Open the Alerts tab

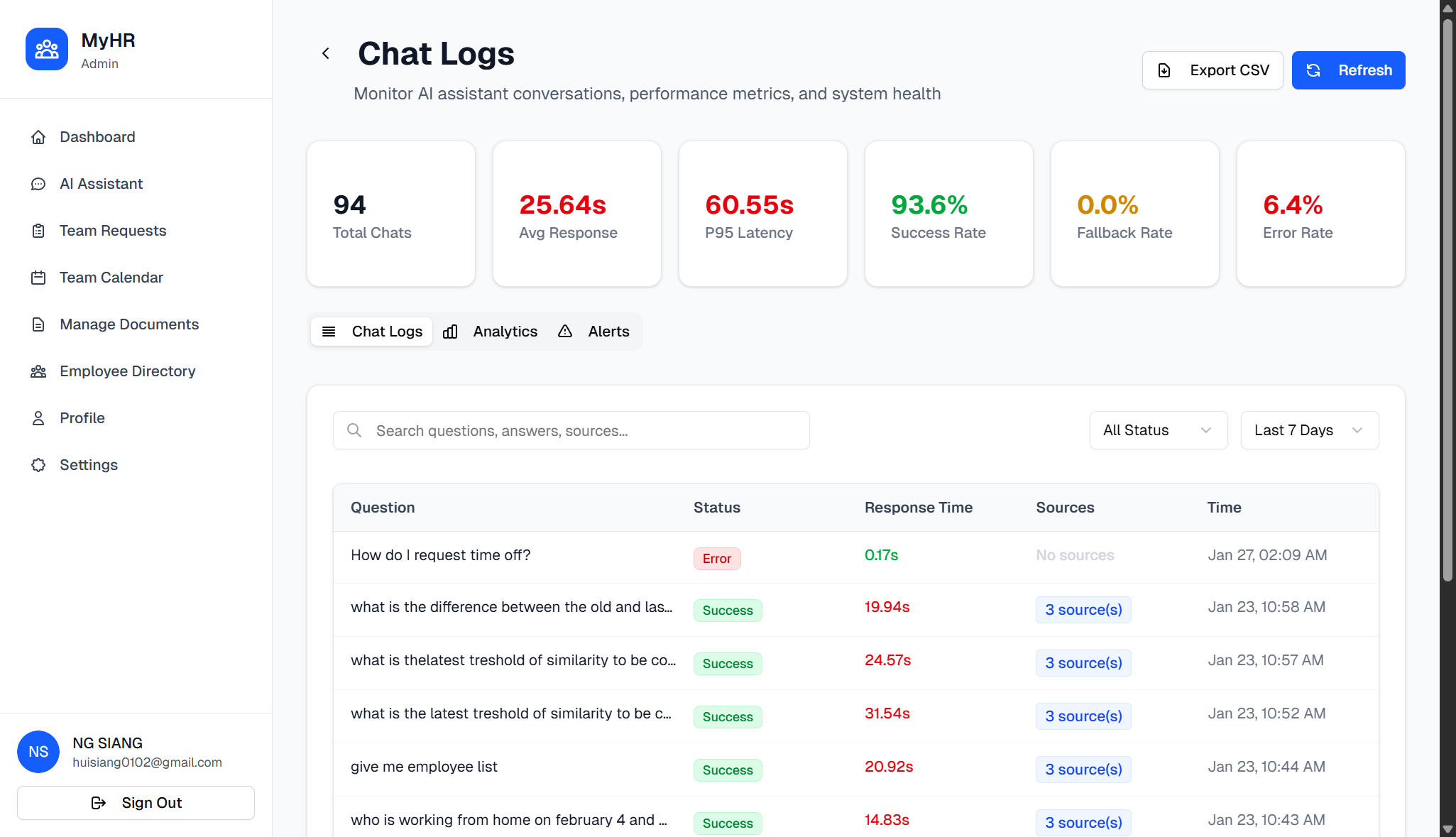coord(594,332)
